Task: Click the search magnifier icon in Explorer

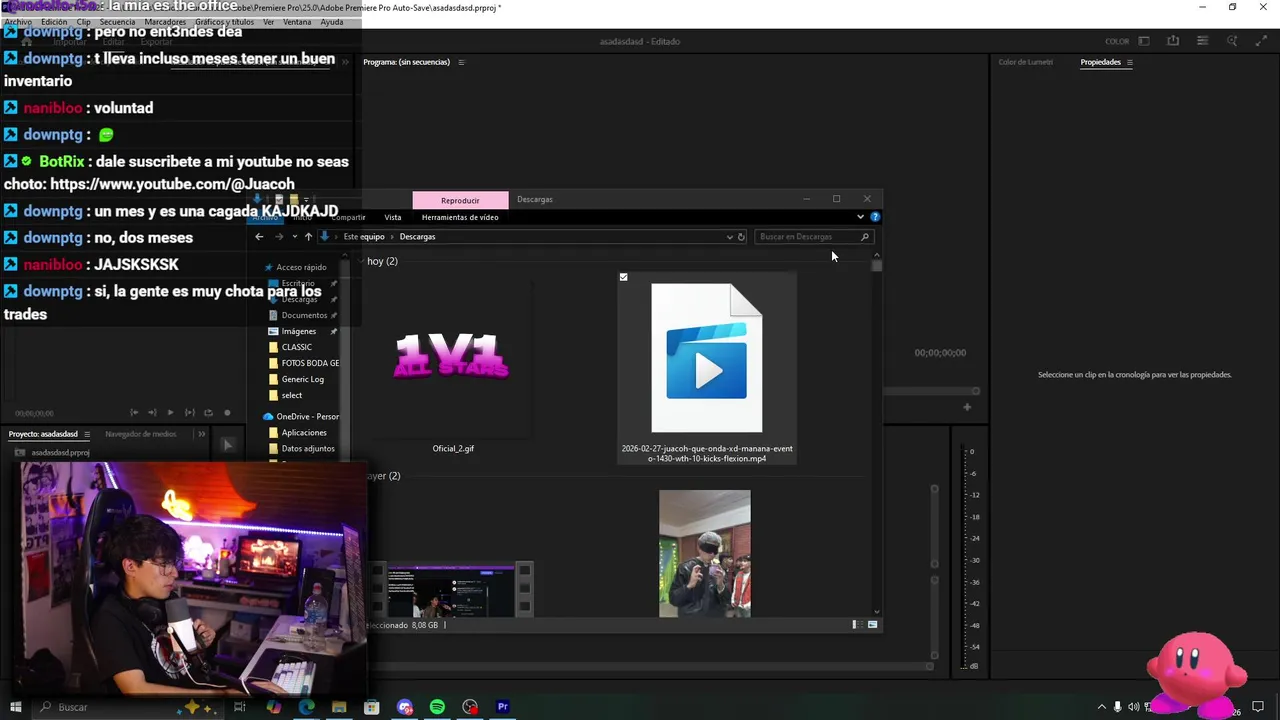Action: pyautogui.click(x=865, y=237)
